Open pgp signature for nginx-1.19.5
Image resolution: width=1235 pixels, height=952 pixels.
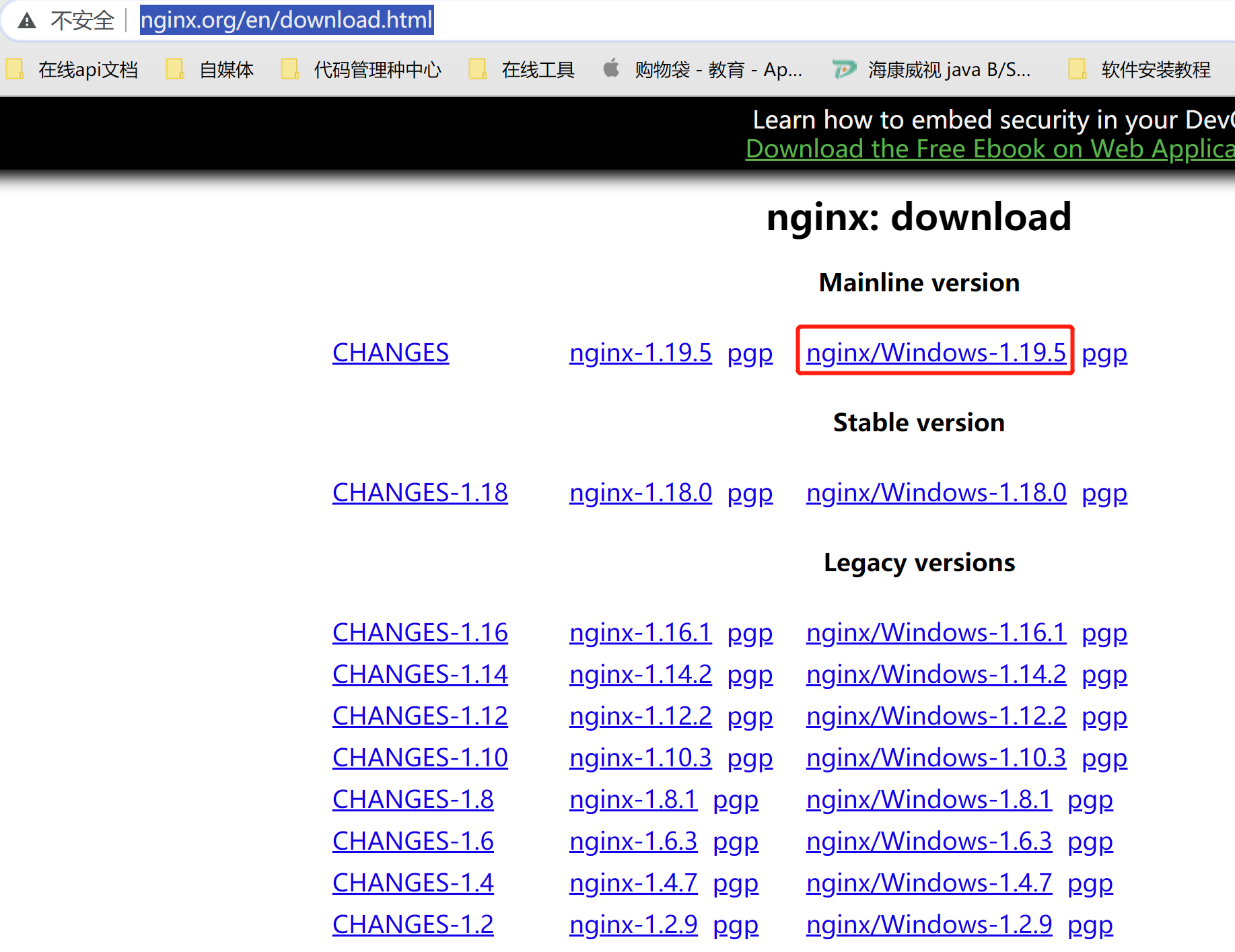pos(750,355)
